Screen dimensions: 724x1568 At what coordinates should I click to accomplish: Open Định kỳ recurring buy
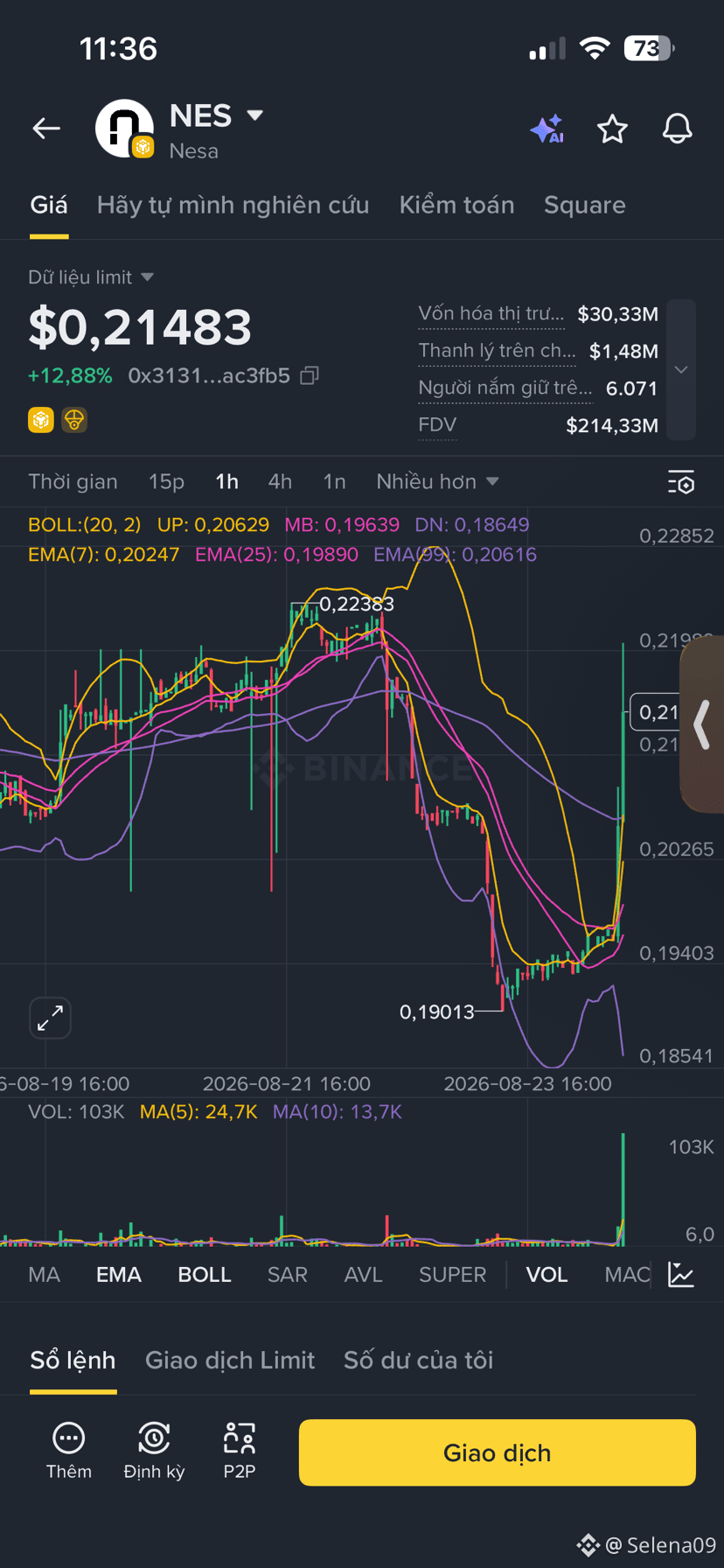click(154, 1452)
